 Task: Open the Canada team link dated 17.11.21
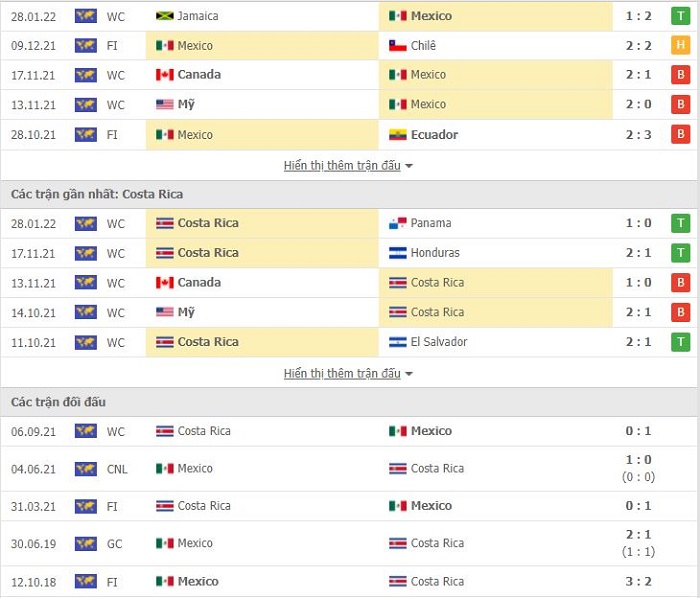pyautogui.click(x=199, y=75)
